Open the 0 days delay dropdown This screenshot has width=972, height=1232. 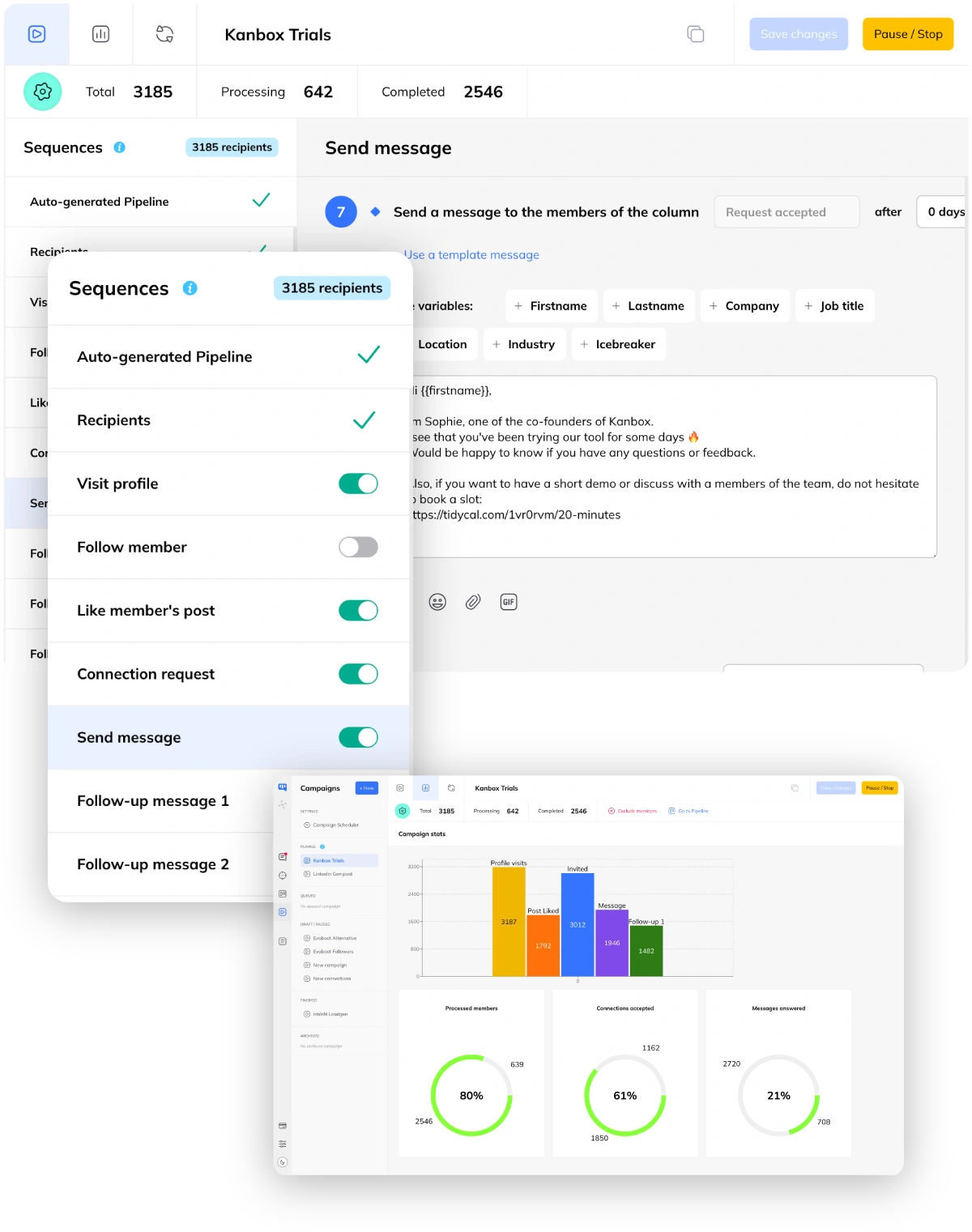(943, 212)
